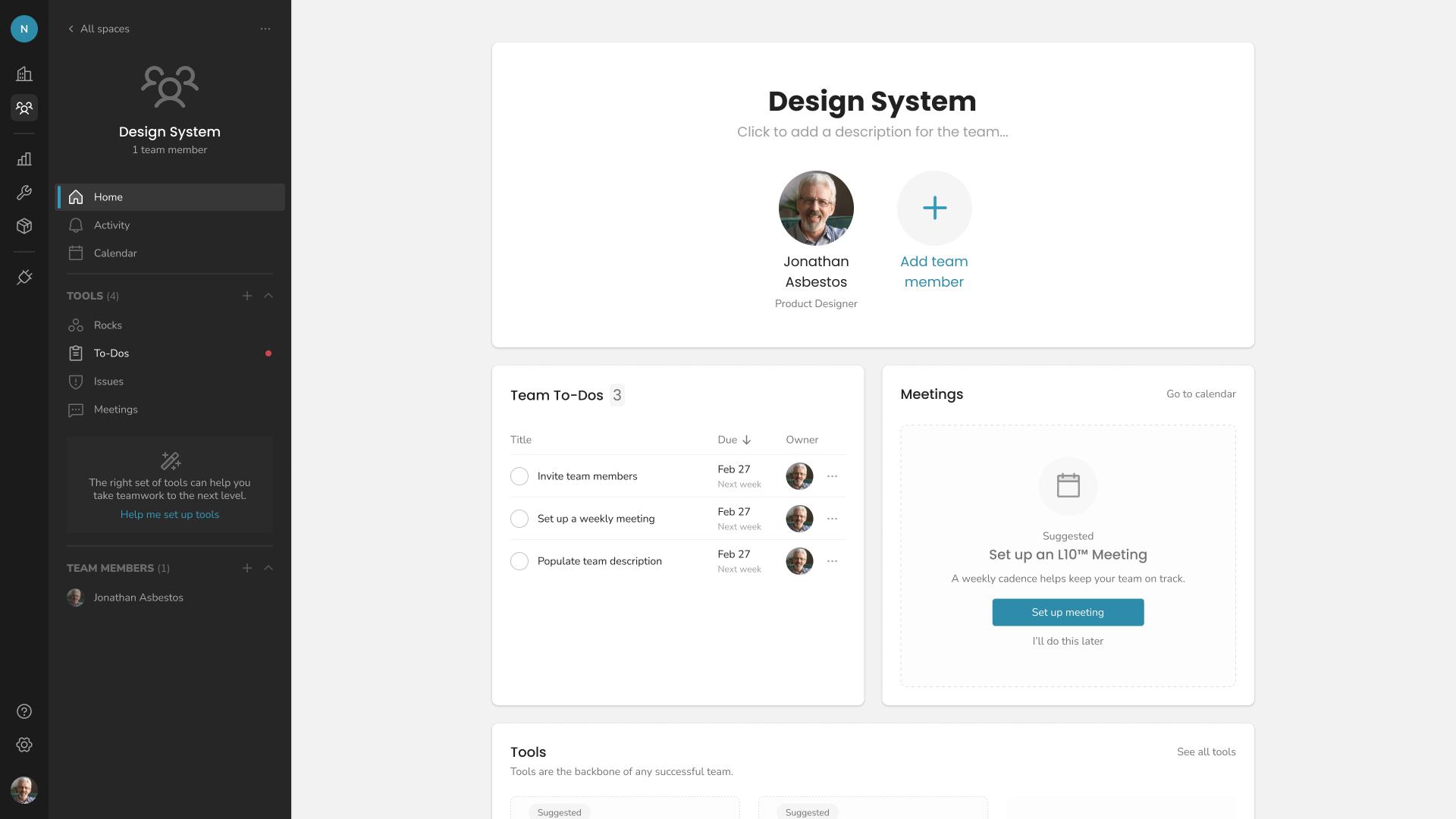Open Activity in the sidebar
This screenshot has width=1456, height=819.
(x=112, y=225)
